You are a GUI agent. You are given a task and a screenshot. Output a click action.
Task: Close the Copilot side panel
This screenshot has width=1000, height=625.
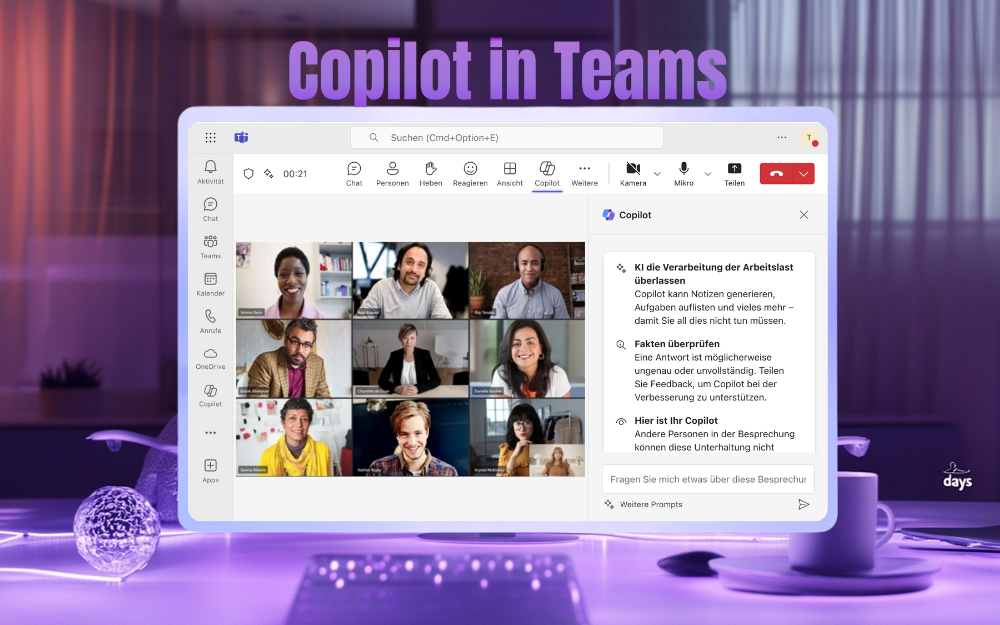pyautogui.click(x=804, y=215)
